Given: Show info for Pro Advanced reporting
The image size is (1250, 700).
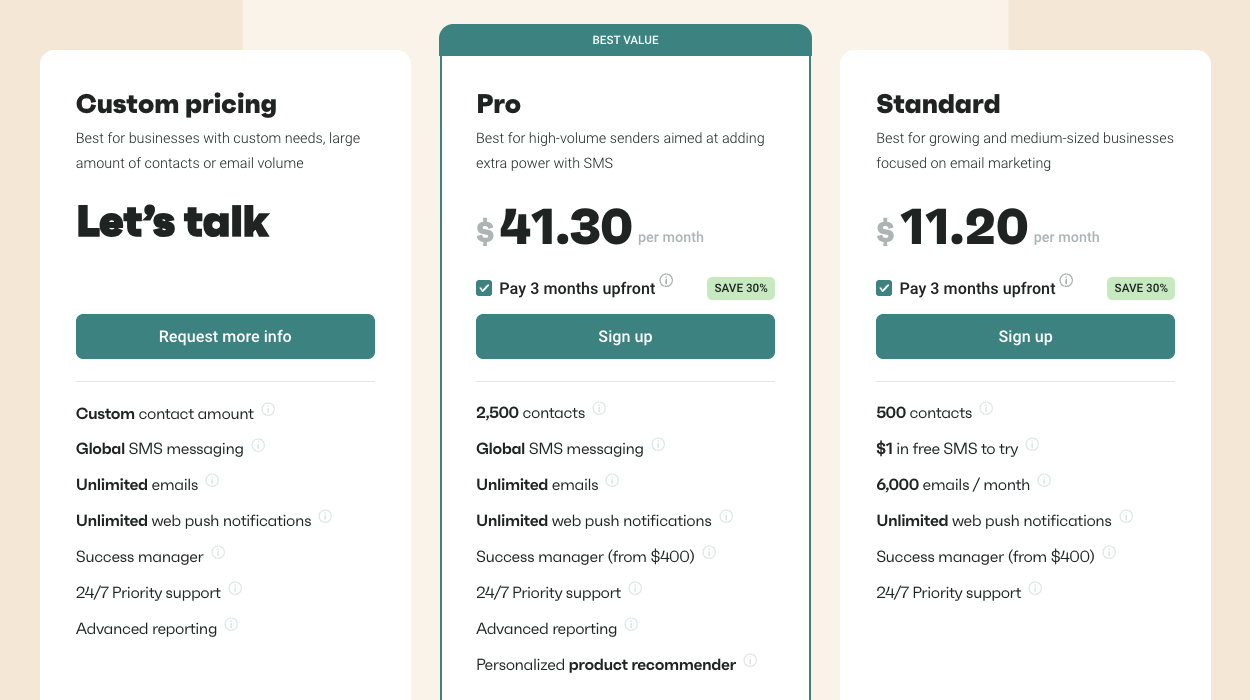Looking at the screenshot, I should click(x=631, y=624).
